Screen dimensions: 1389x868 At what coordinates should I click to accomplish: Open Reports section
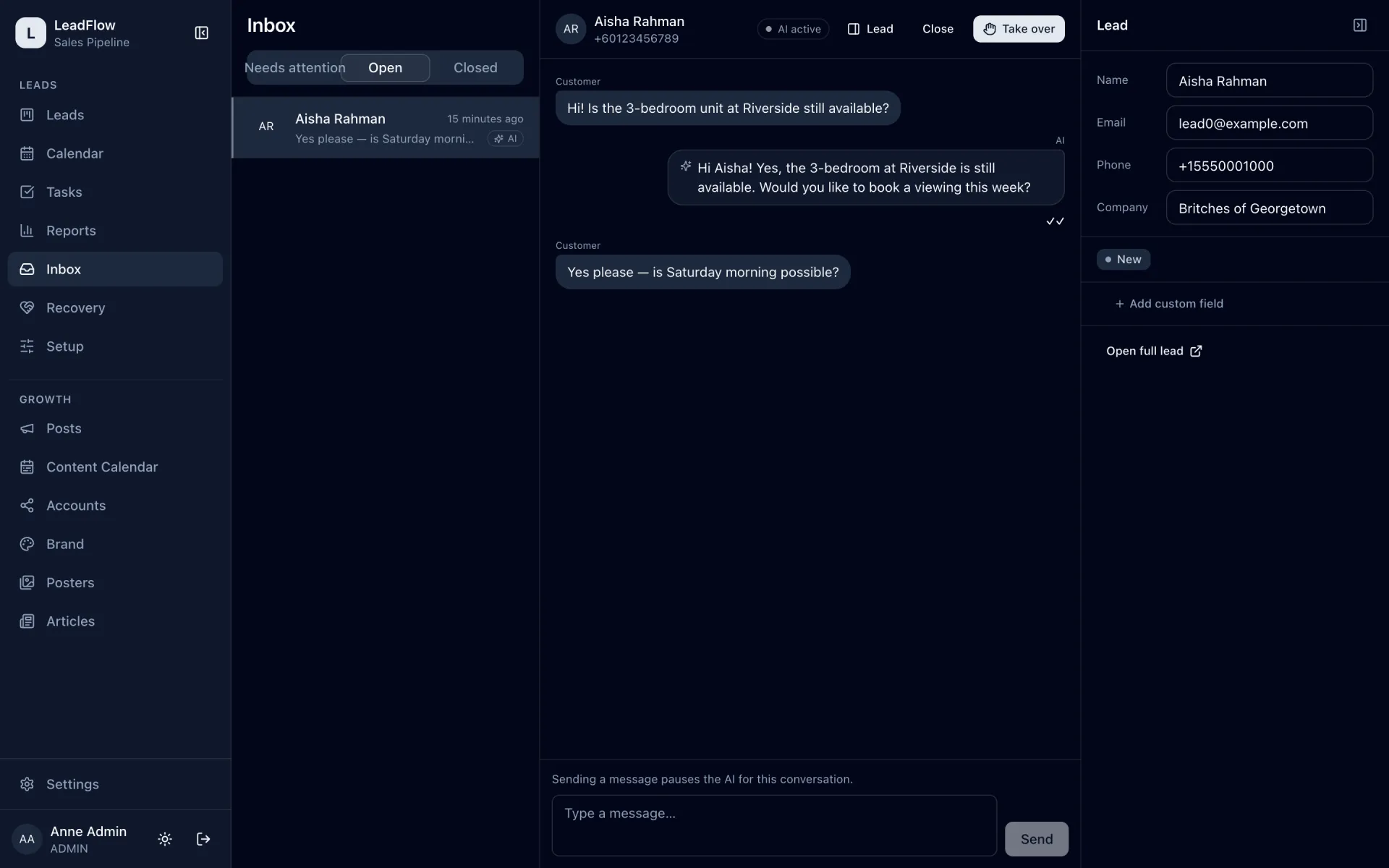pos(115,231)
